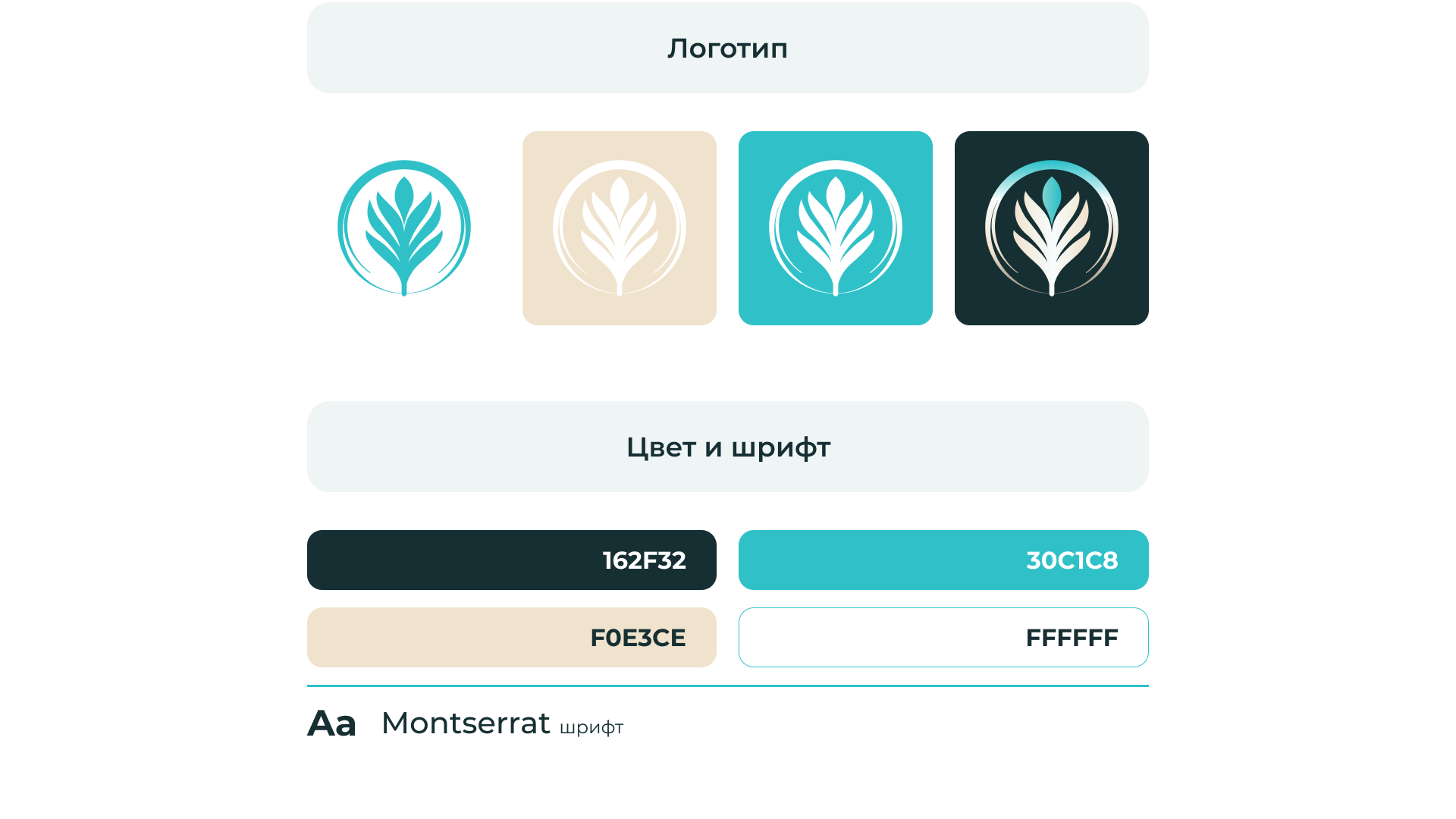This screenshot has width=1456, height=819.
Task: Click the 'Aa' font sample glyphs
Action: (331, 723)
